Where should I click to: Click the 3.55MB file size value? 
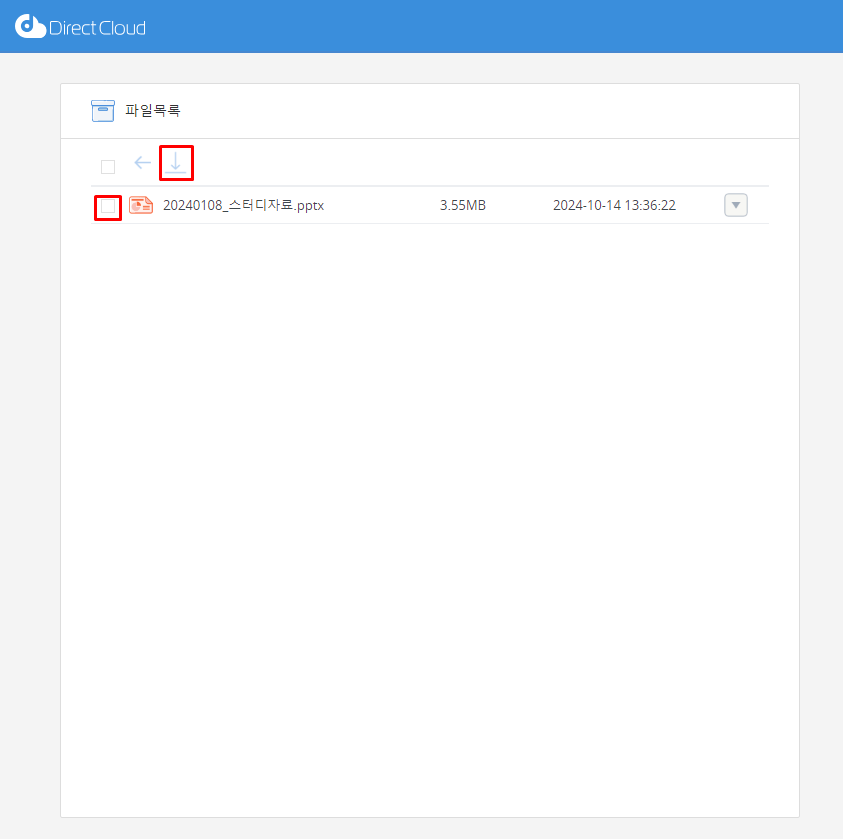click(x=463, y=205)
